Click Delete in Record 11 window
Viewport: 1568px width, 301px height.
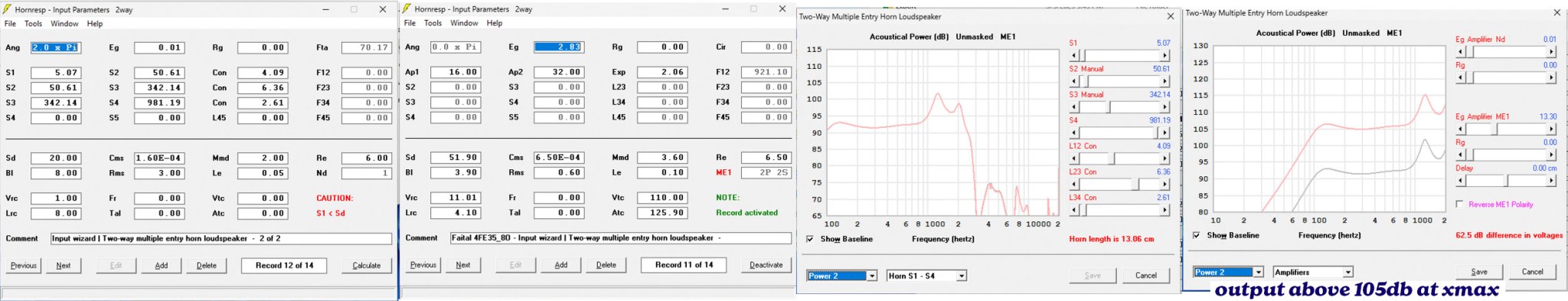[x=606, y=265]
